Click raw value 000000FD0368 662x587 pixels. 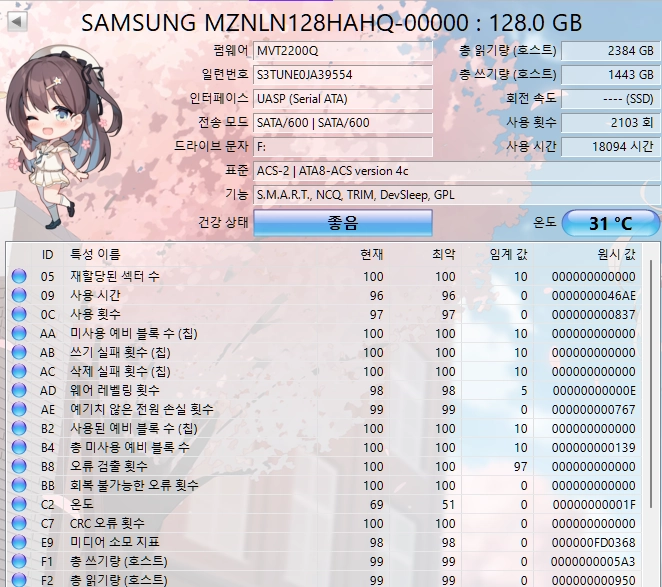[x=594, y=543]
